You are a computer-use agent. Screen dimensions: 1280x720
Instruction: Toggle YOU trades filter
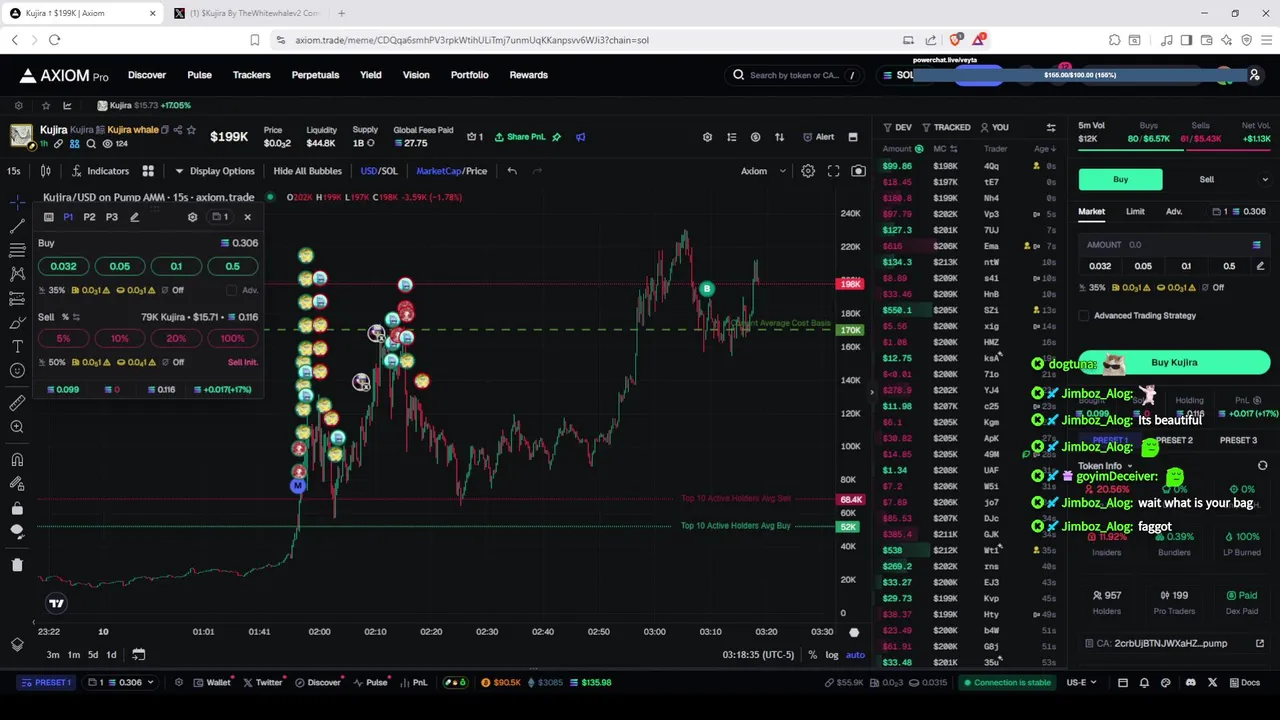point(995,128)
